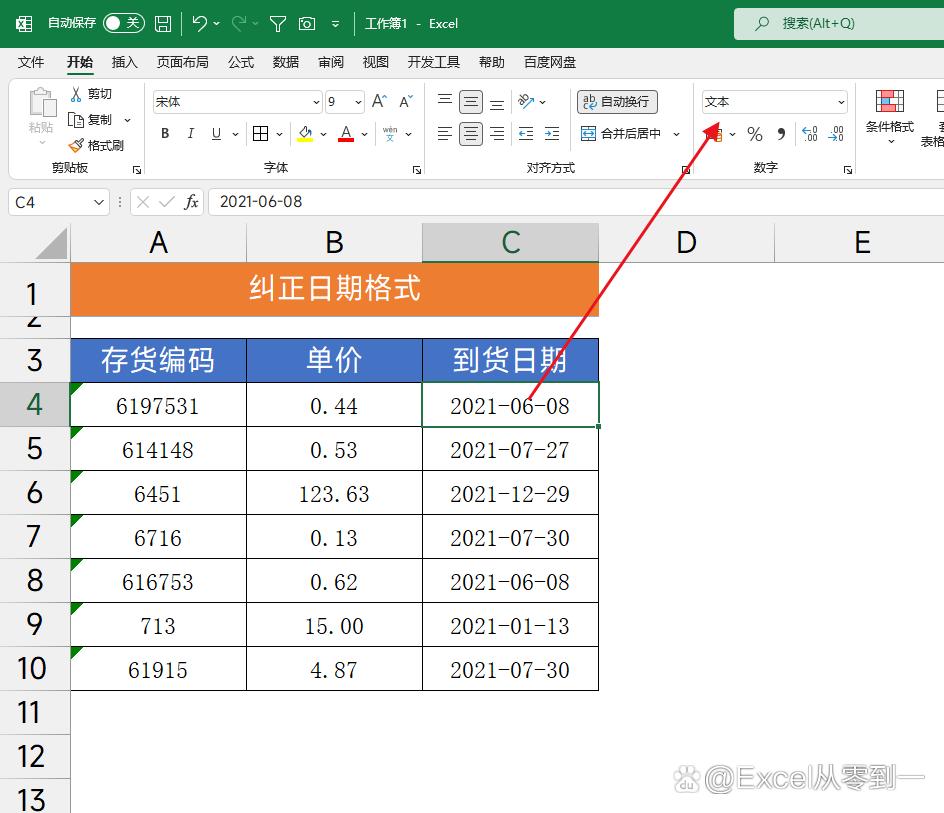The image size is (944, 813).
Task: Toggle middle vertical alignment
Action: click(471, 102)
